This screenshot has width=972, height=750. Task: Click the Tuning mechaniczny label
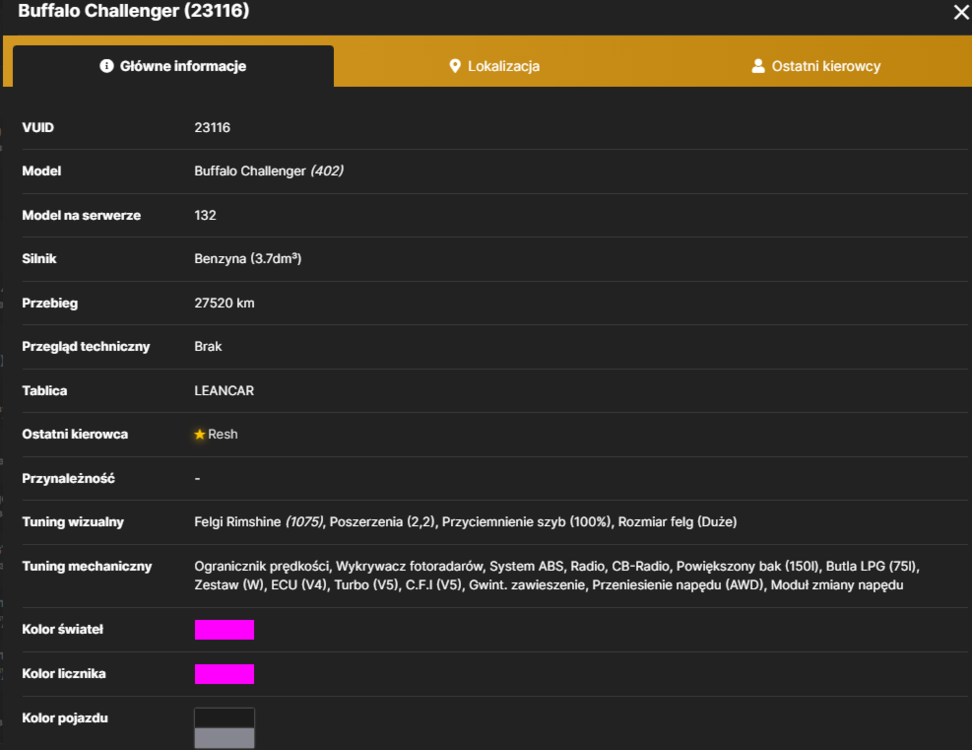pos(87,567)
